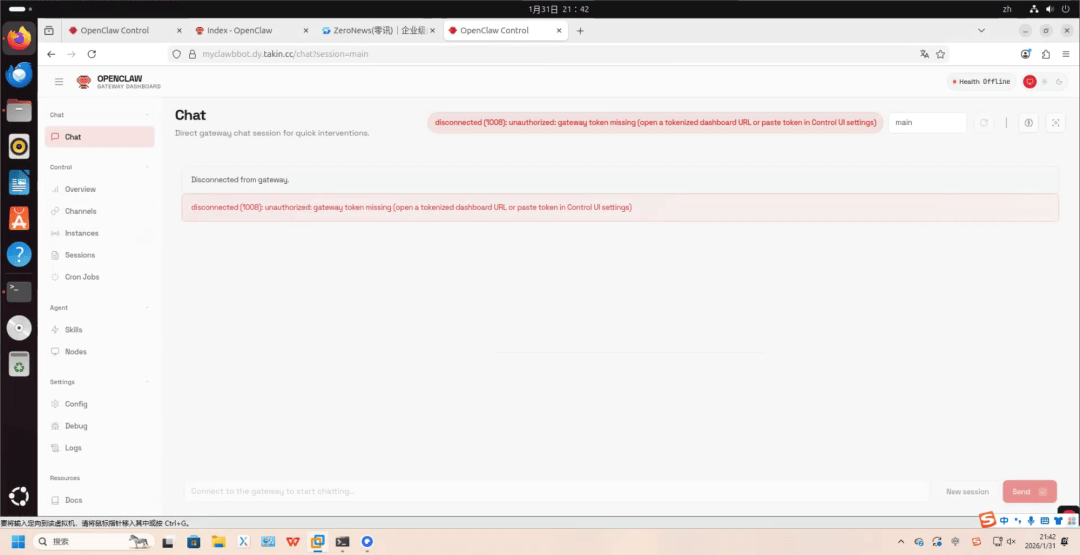
Task: Click the New session button
Action: (x=967, y=492)
